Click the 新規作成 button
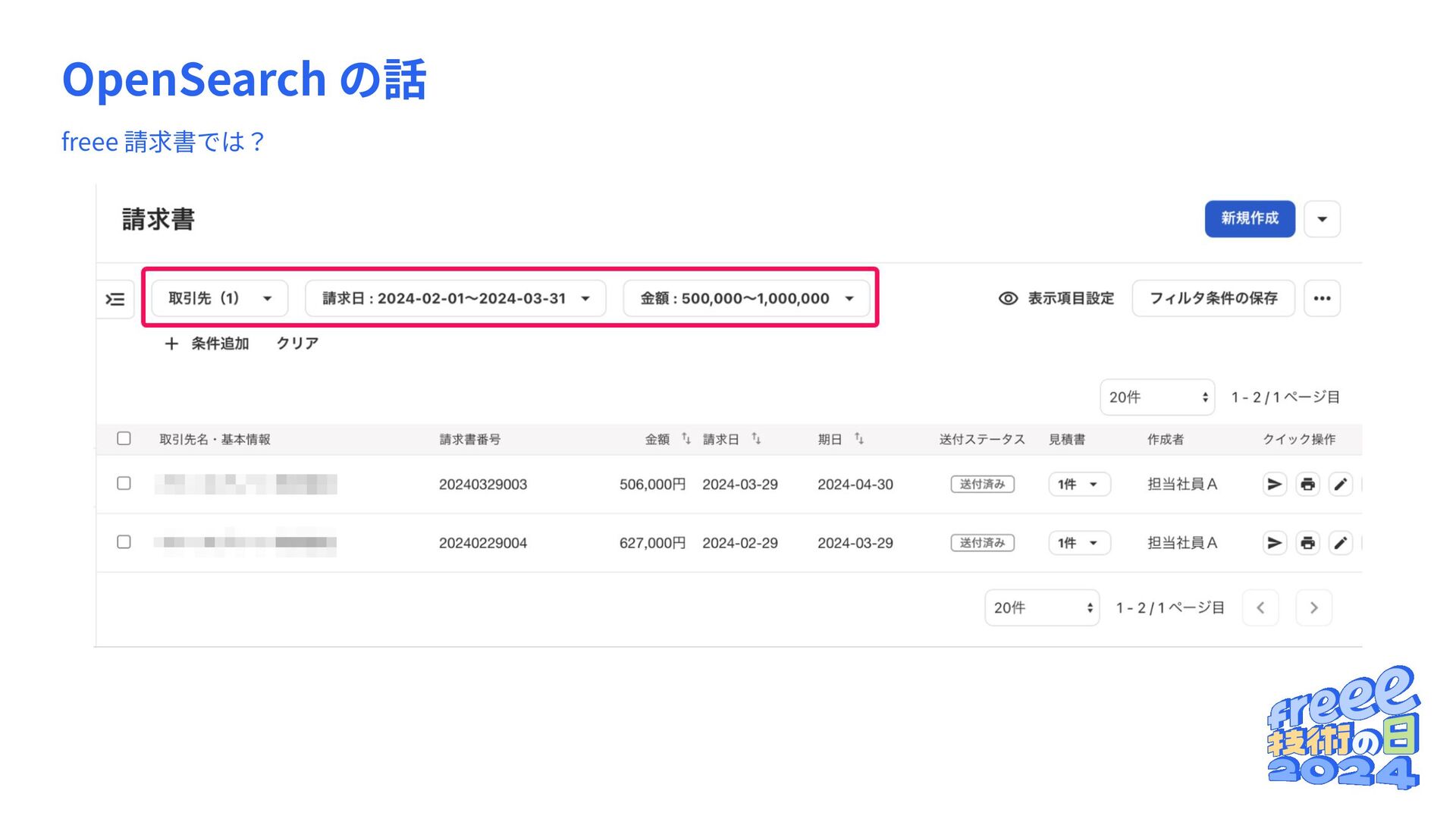This screenshot has width=1456, height=819. point(1250,219)
